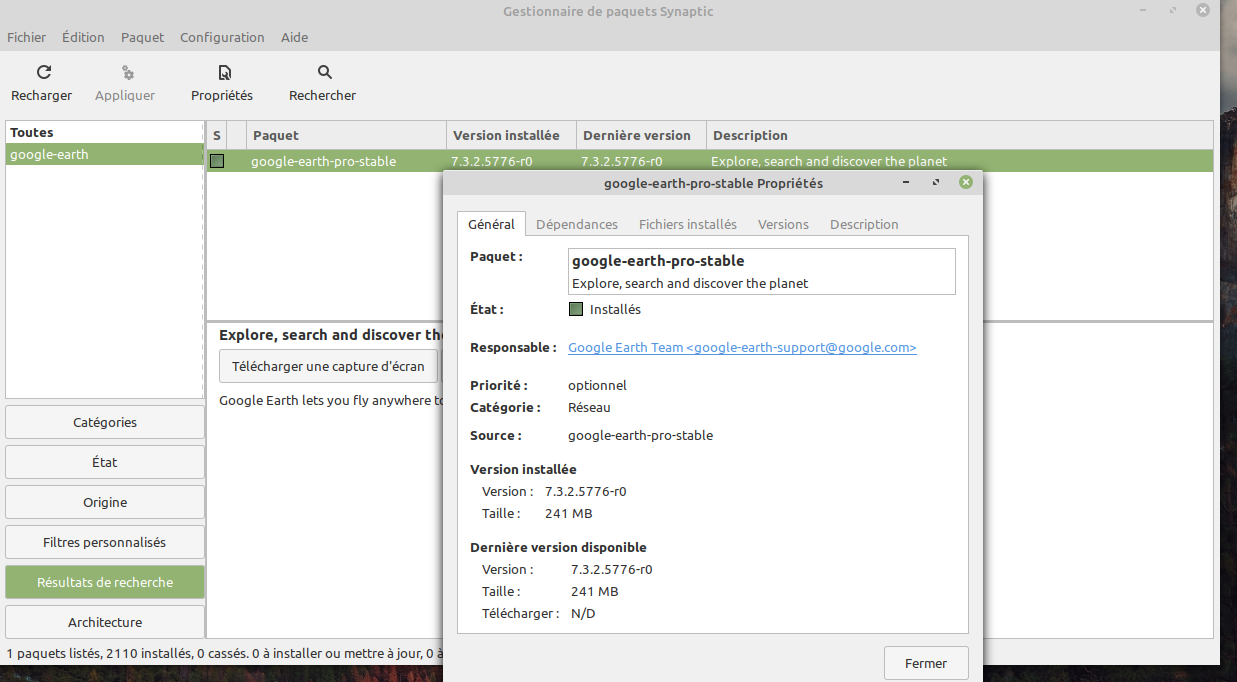1237x682 pixels.
Task: Close the Propriétés dialog with green X
Action: click(x=965, y=183)
